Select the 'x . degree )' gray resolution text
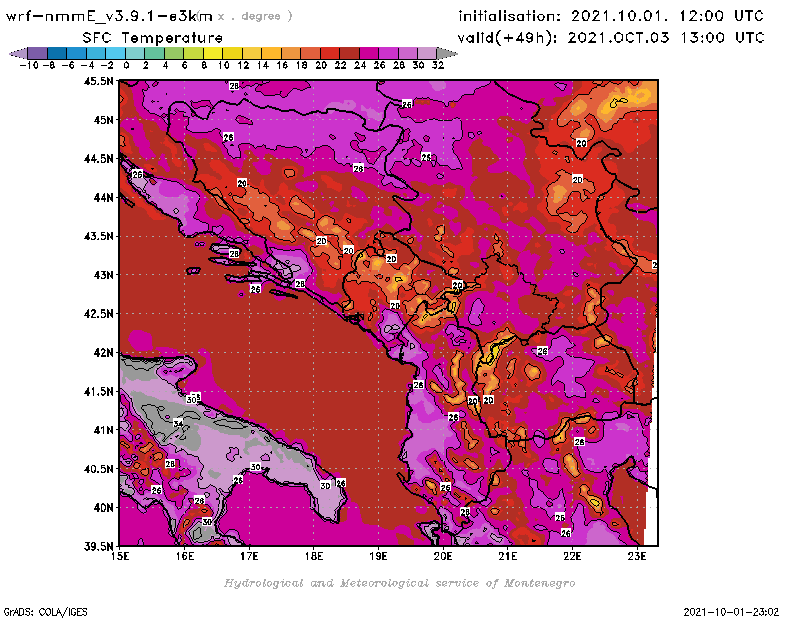Screen dimensions: 800x618 (x=255, y=16)
